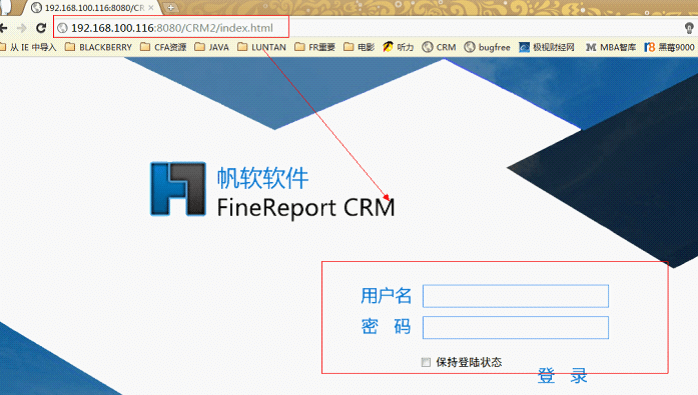Screen dimensions: 698x395
Task: Open a new tab with the plus button
Action: (x=170, y=8)
